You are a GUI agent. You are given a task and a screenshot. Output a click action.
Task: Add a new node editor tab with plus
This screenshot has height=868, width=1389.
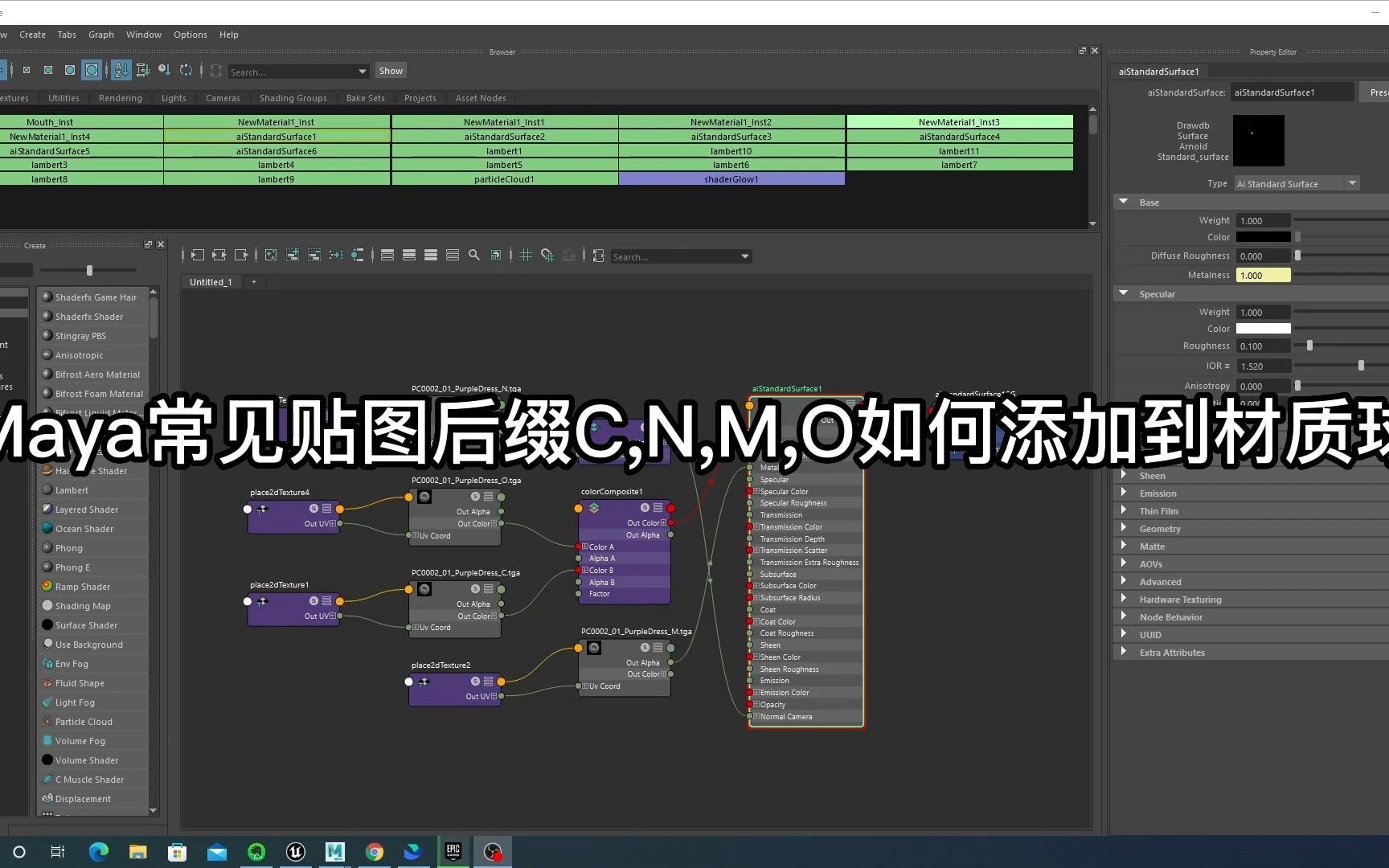pyautogui.click(x=254, y=282)
